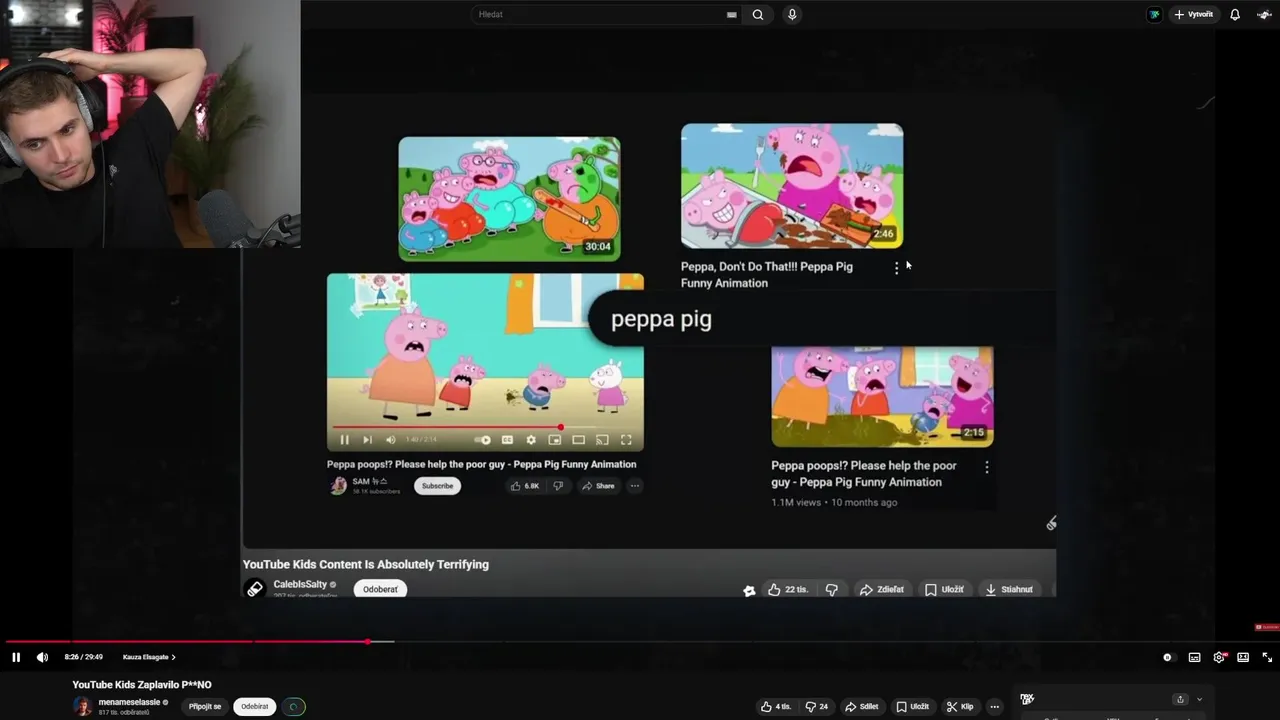Click the white Odebírat subscribe button
This screenshot has width=1280, height=720.
pyautogui.click(x=255, y=706)
